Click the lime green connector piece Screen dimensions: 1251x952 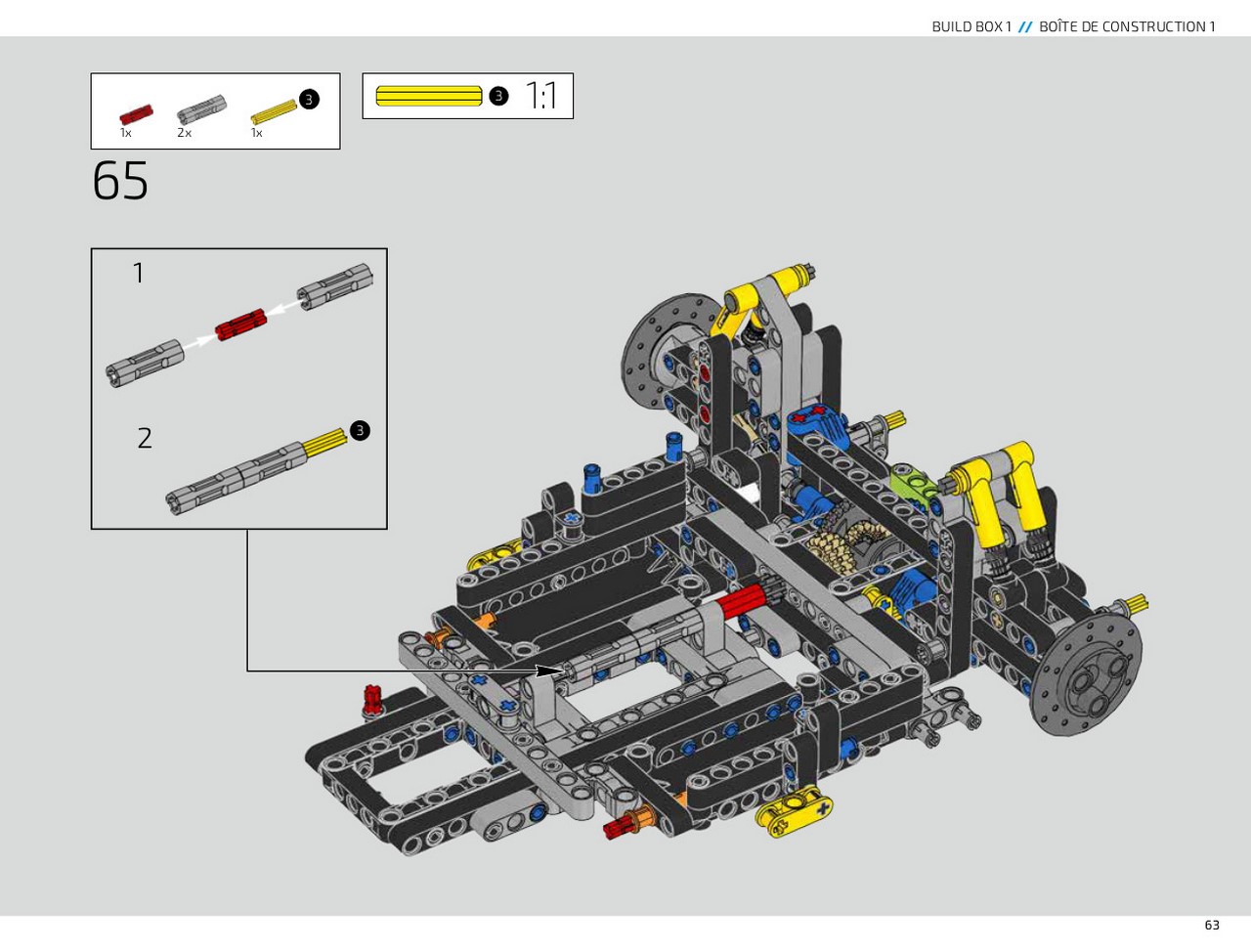[x=912, y=485]
